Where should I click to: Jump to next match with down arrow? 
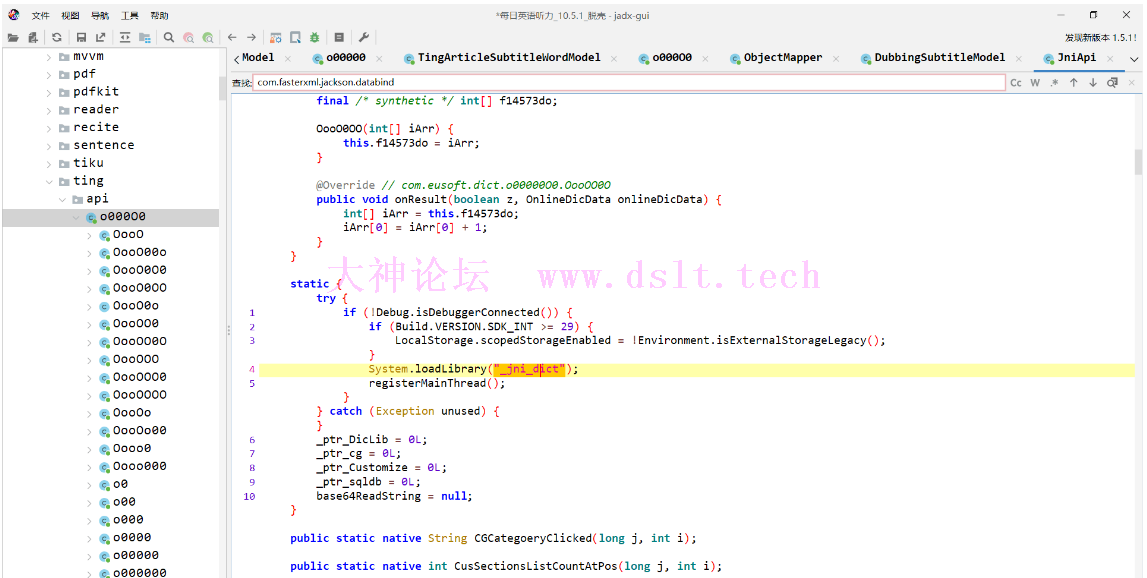click(1093, 83)
